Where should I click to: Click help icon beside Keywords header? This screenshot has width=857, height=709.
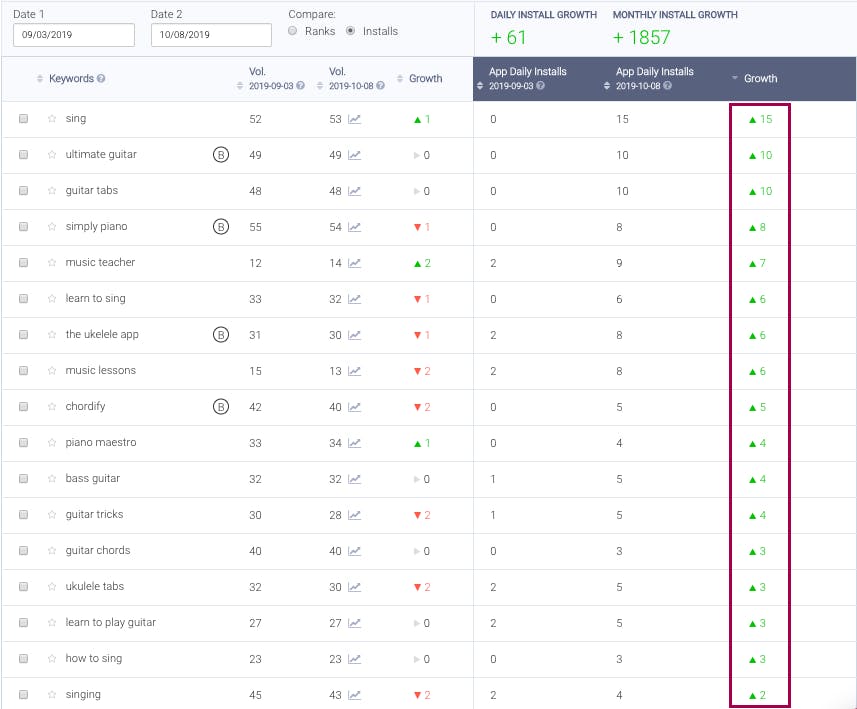click(x=101, y=79)
